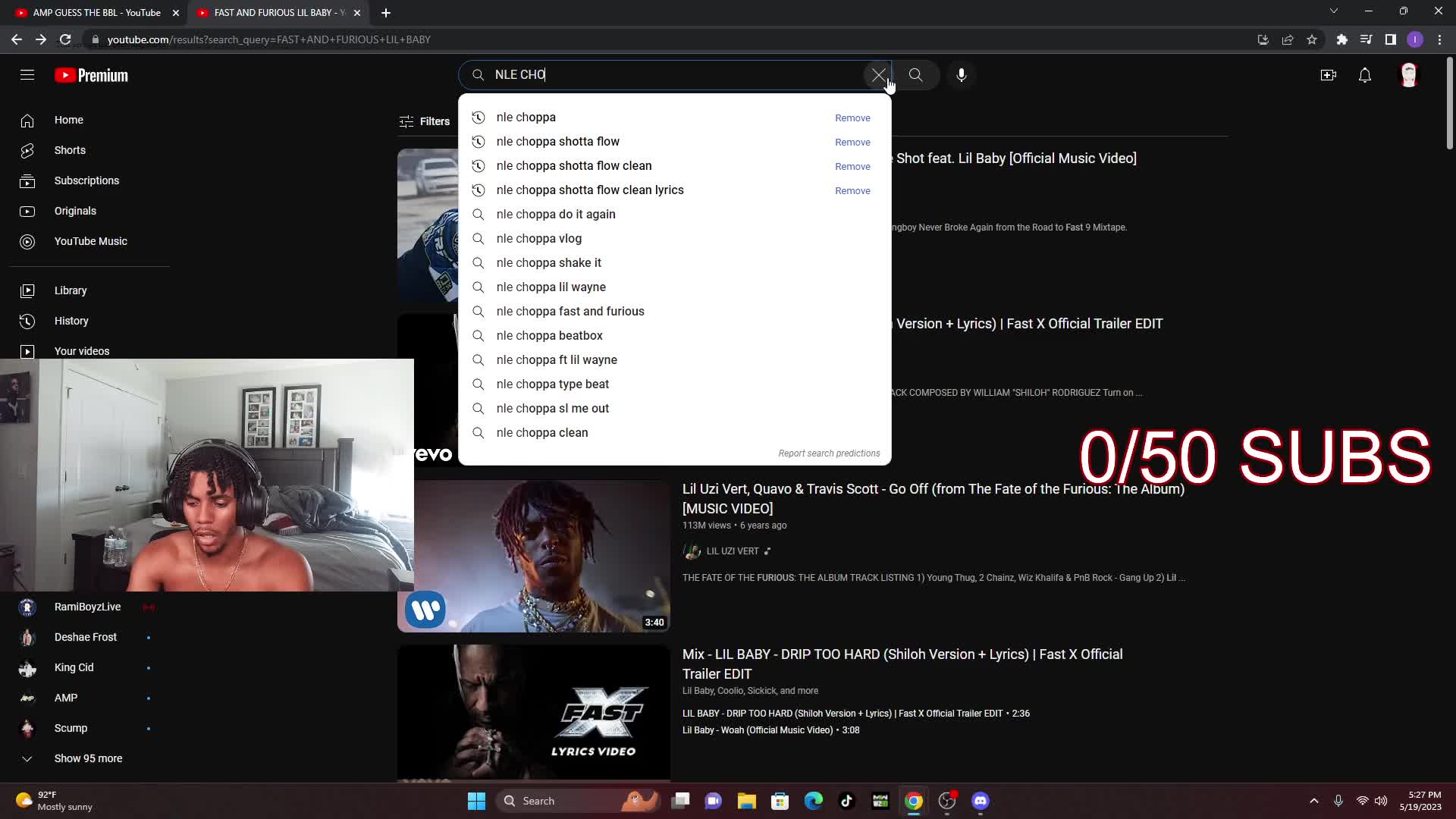
Task: Open Chrome's tab search dropdown arrow
Action: click(x=1333, y=11)
